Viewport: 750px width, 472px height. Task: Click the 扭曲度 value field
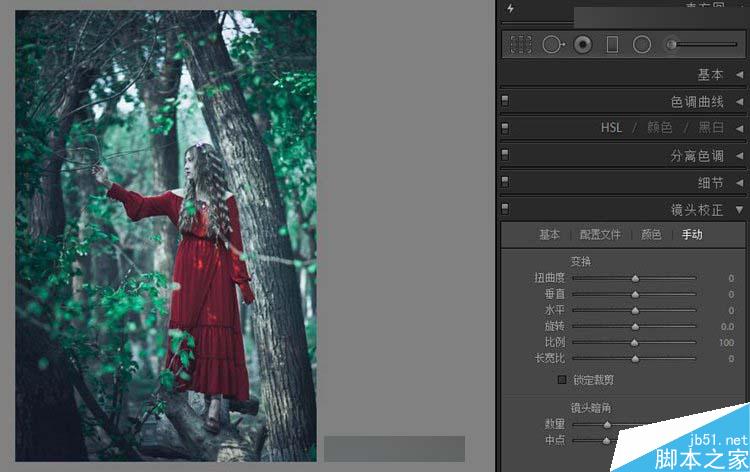click(731, 278)
